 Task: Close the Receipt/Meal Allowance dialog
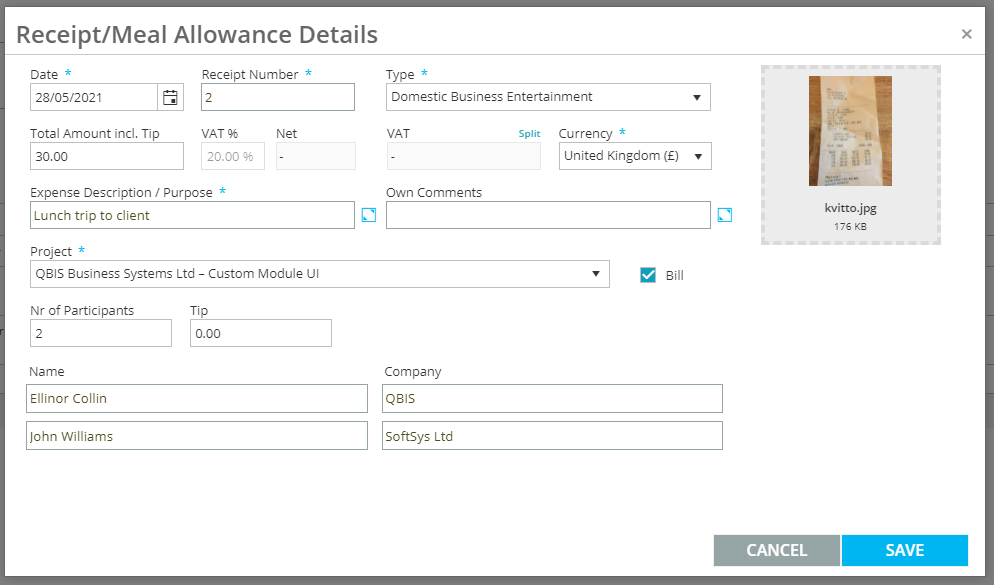point(966,34)
